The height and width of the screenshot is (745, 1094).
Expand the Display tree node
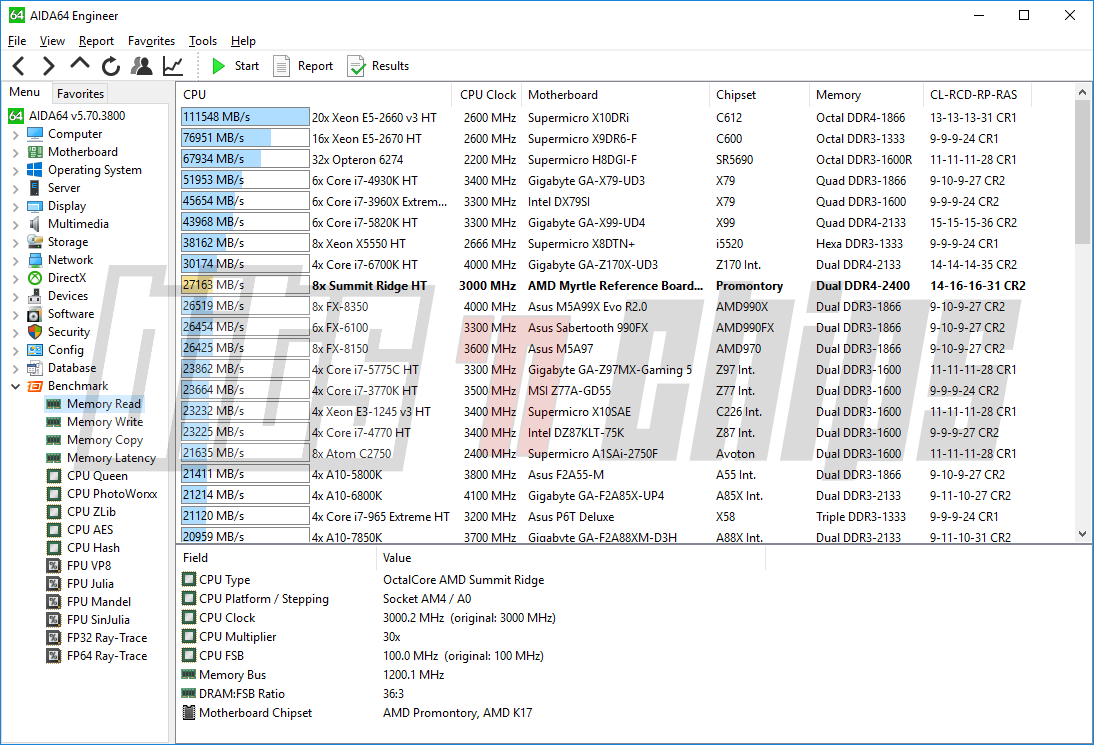[15, 207]
